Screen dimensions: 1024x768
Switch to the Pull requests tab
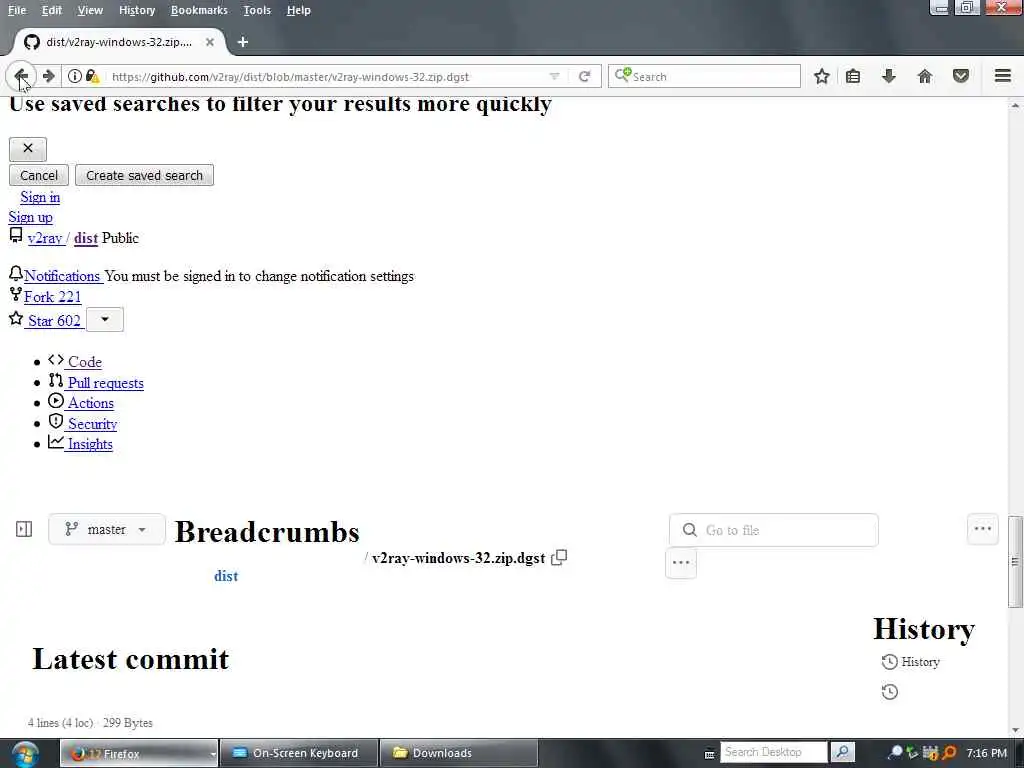(x=105, y=383)
